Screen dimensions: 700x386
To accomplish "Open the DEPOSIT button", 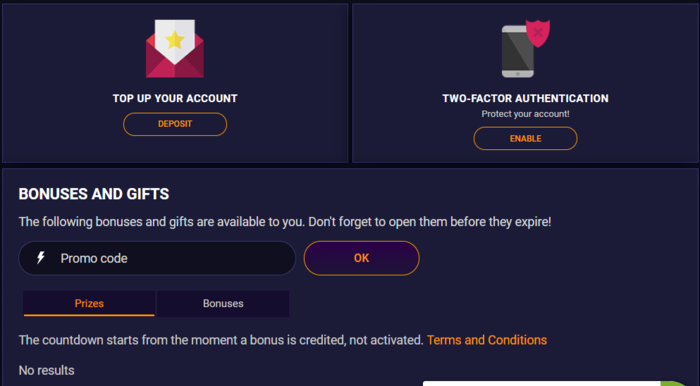I will (x=175, y=124).
